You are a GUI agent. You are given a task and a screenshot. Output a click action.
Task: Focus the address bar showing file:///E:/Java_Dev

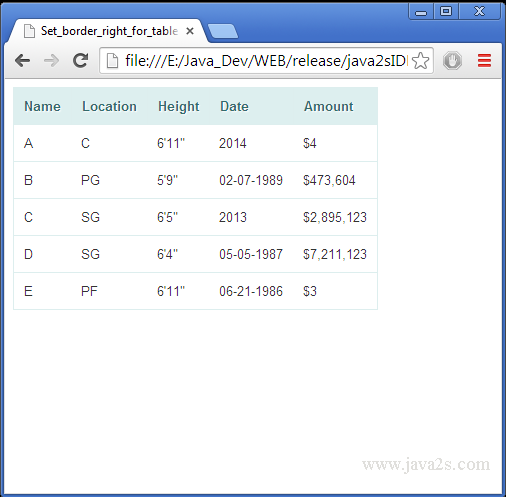click(266, 61)
